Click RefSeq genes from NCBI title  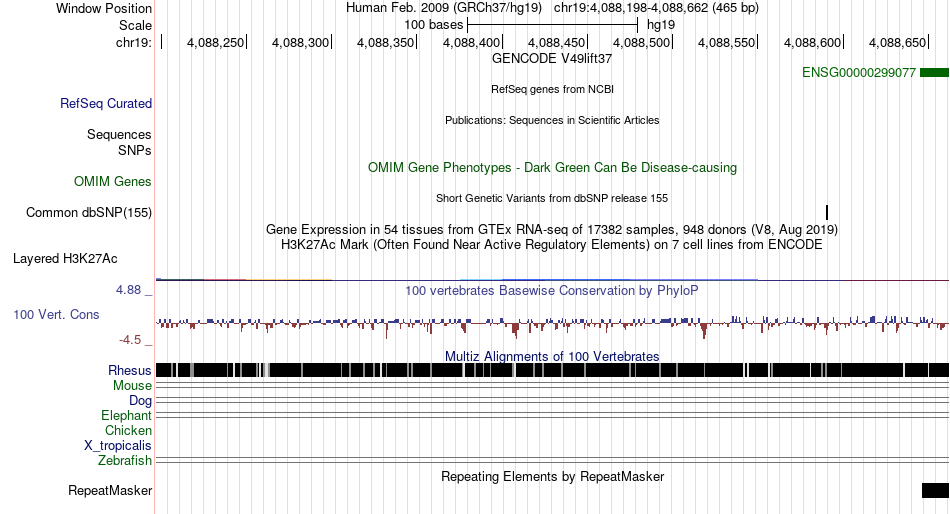pos(552,89)
